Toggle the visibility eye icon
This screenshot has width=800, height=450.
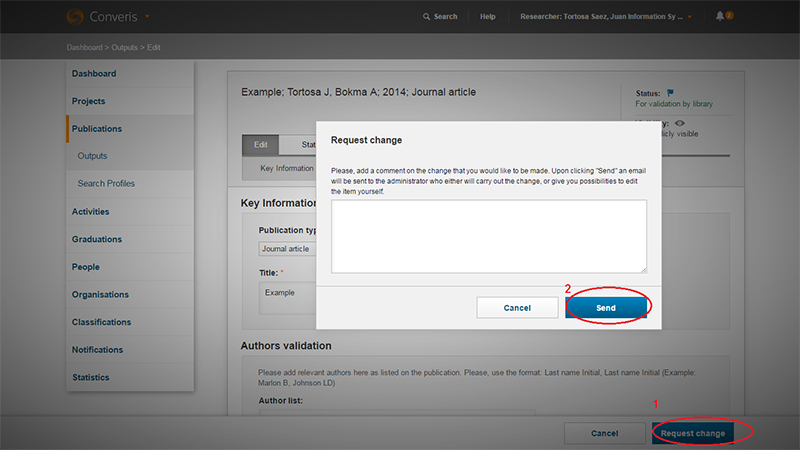(x=679, y=122)
